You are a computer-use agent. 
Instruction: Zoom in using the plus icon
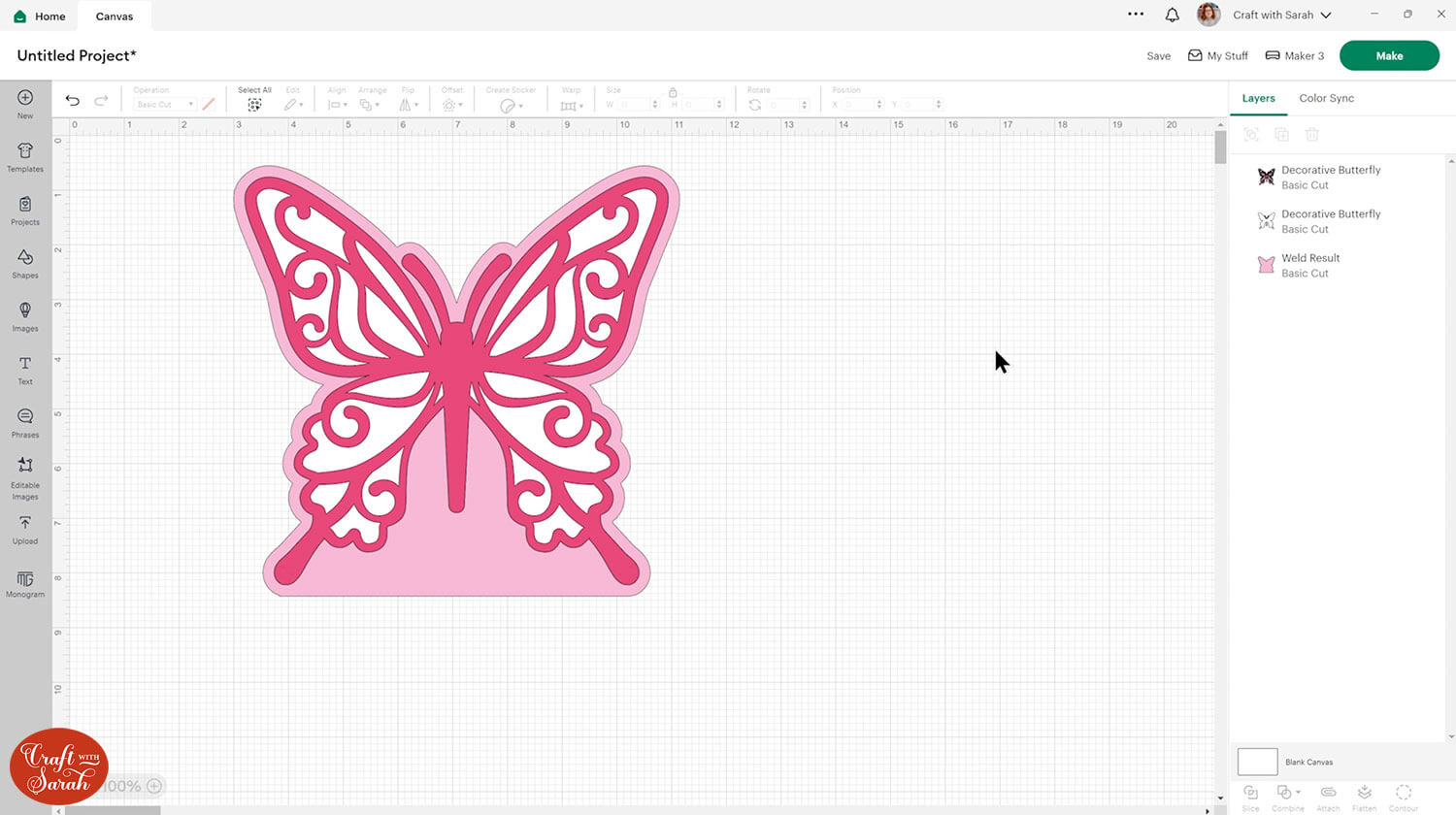click(x=154, y=786)
